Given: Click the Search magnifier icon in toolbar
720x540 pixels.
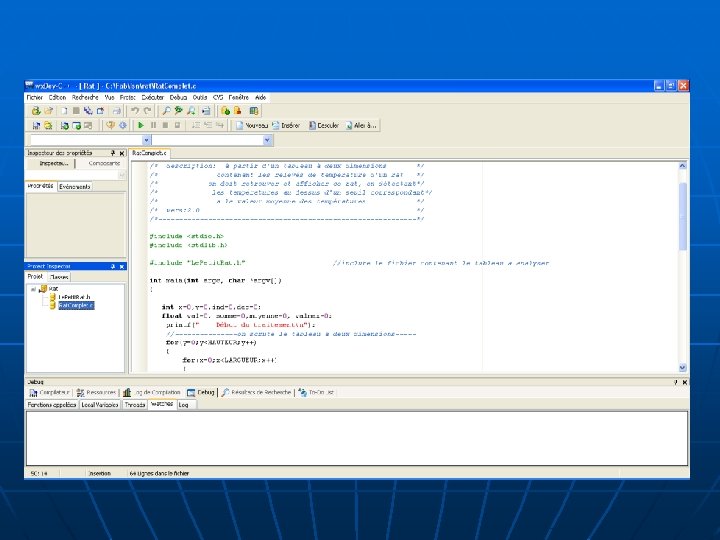Looking at the screenshot, I should (165, 111).
